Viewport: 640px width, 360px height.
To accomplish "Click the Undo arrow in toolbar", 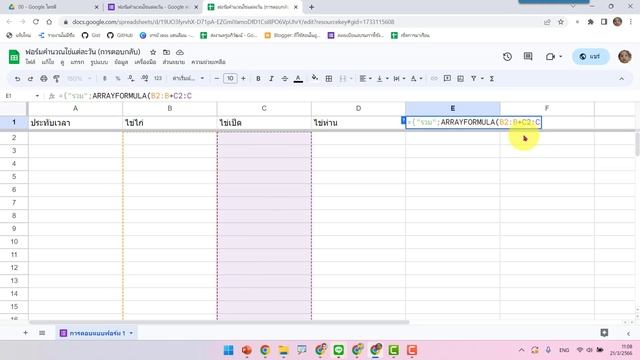I will click(17, 78).
